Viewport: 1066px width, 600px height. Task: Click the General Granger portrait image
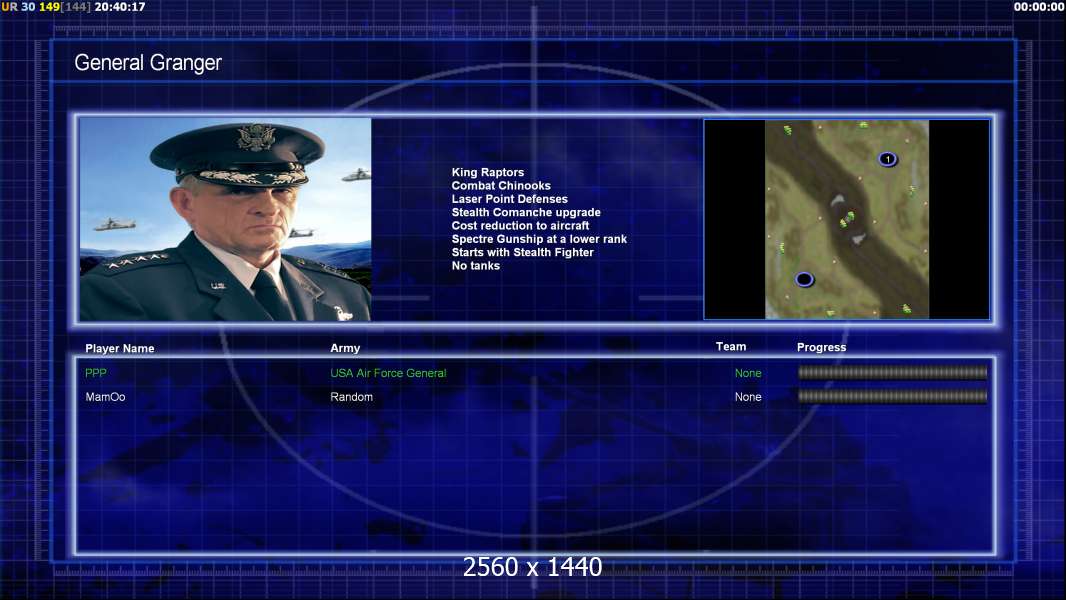point(225,219)
